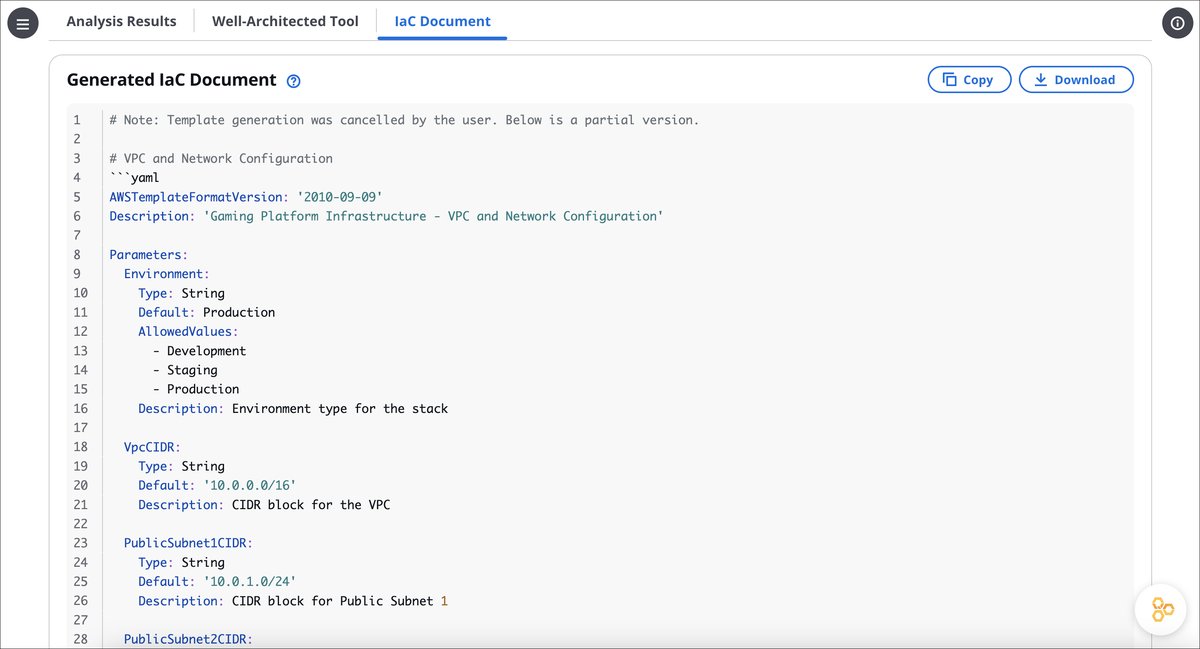The image size is (1200, 649).
Task: Switch to the Well-Architected Tool tab
Action: (285, 21)
